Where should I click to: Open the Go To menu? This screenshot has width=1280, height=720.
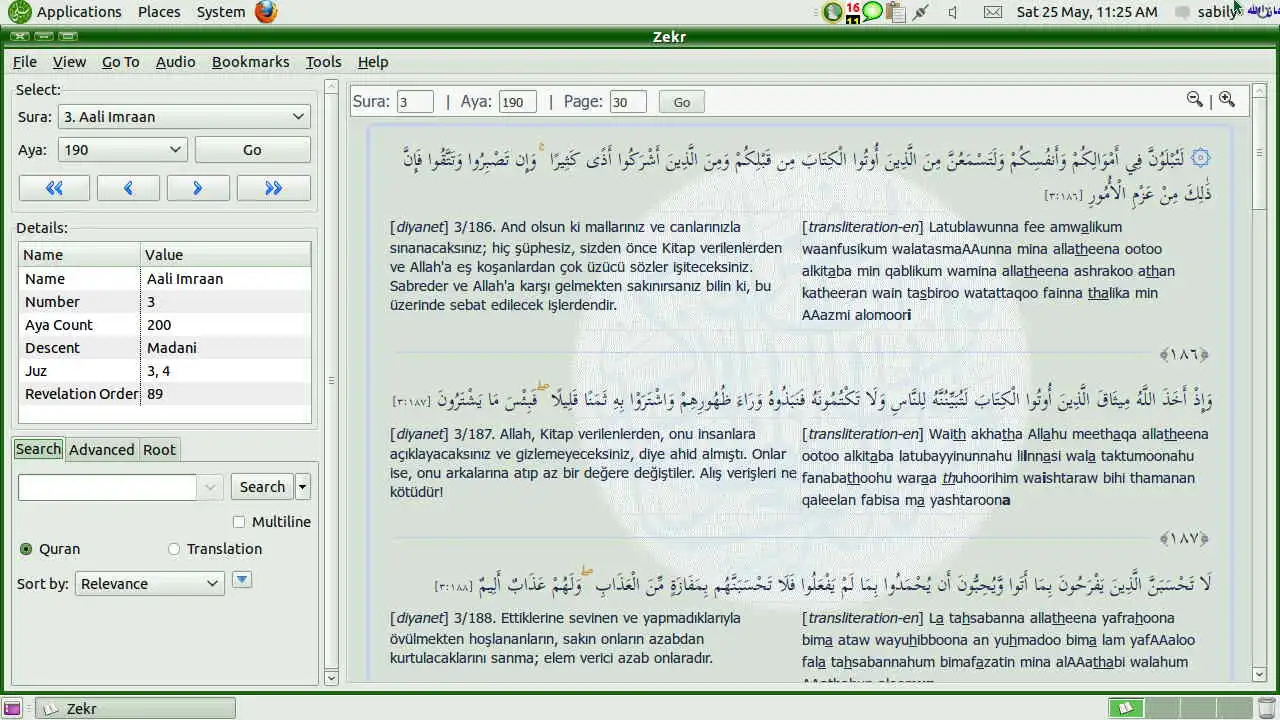click(x=121, y=62)
